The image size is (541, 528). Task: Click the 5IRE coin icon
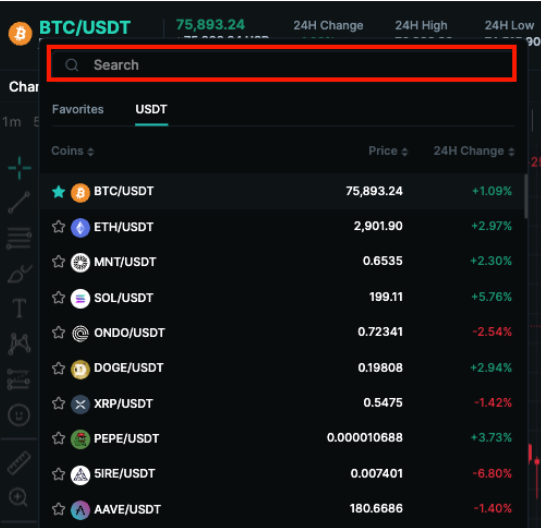point(80,475)
